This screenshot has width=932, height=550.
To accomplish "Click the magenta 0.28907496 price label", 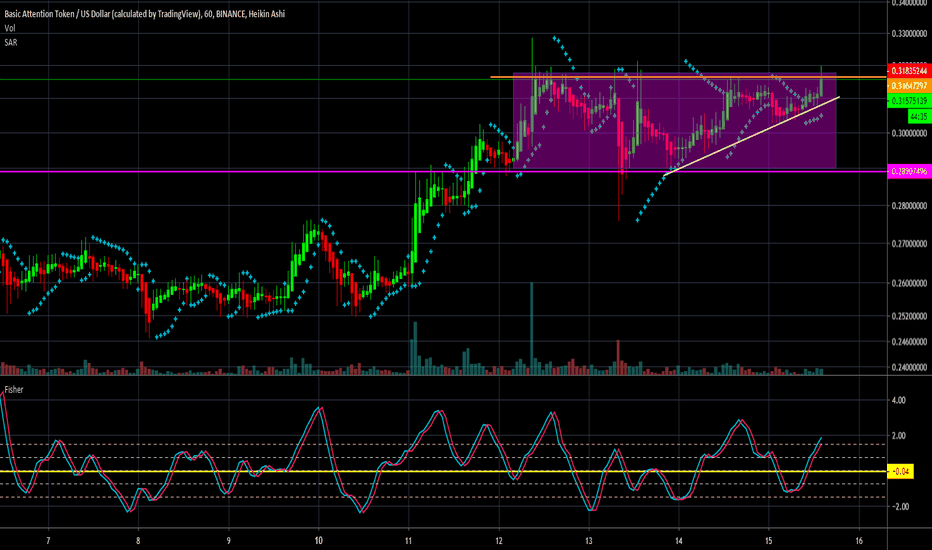I will coord(909,171).
